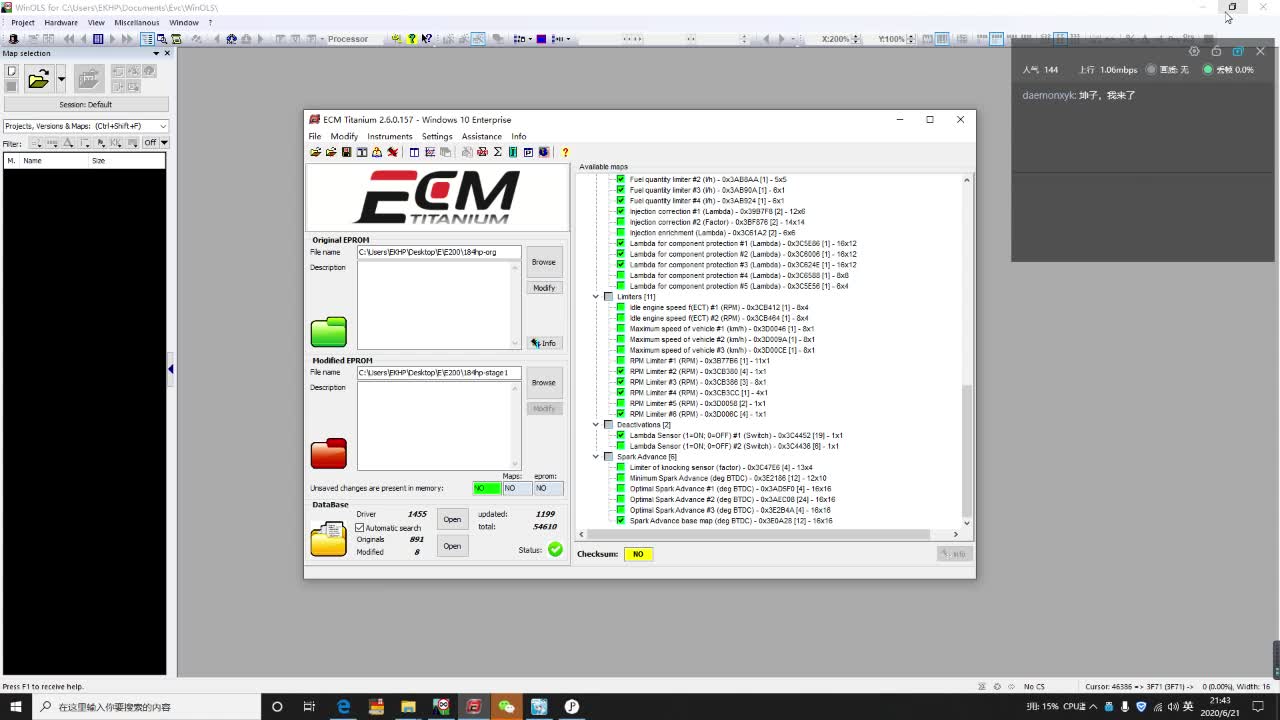Uncheck RPM Limiter #6 map checkbox

(620, 414)
